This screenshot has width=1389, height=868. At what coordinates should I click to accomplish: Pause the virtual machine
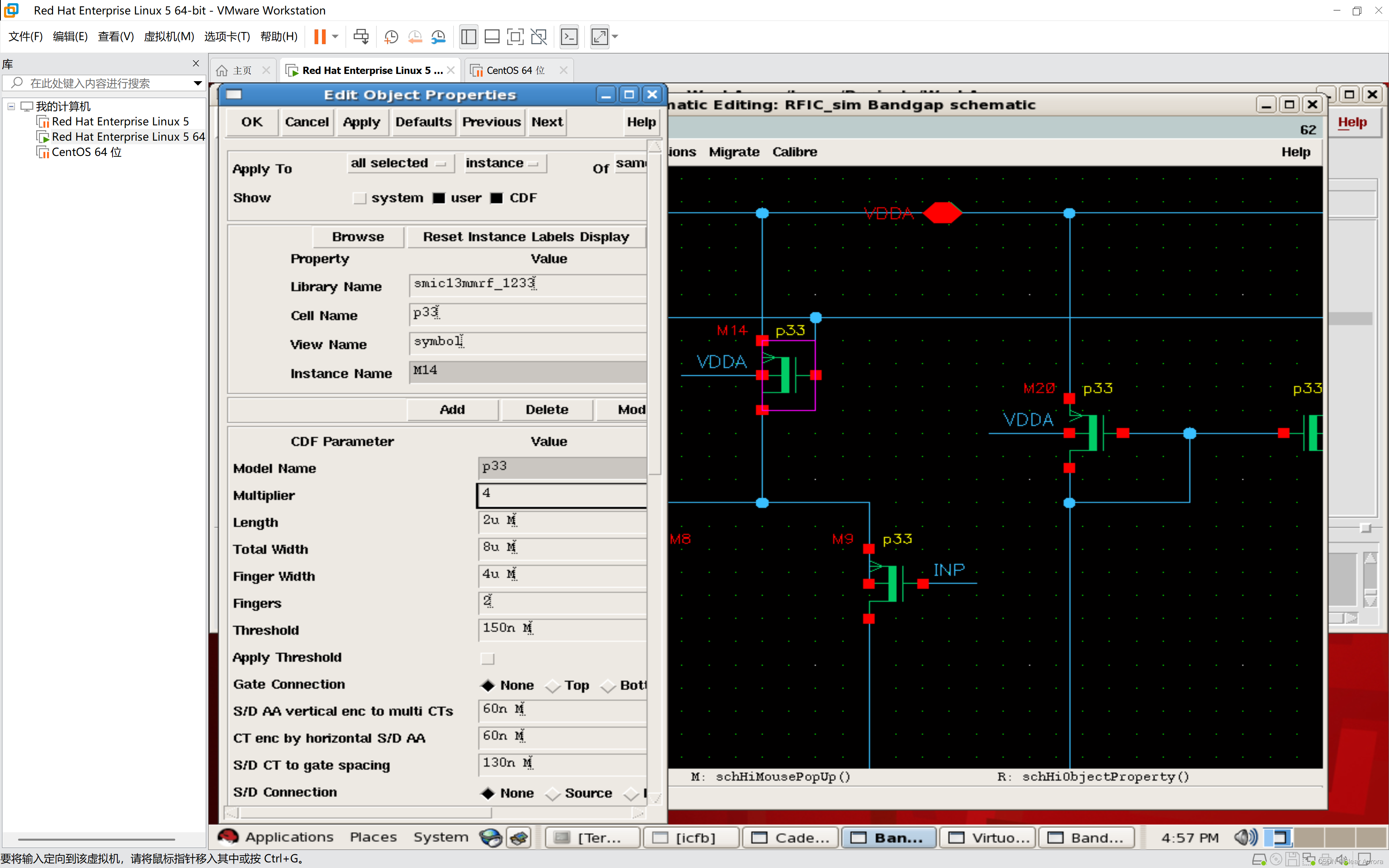point(320,37)
